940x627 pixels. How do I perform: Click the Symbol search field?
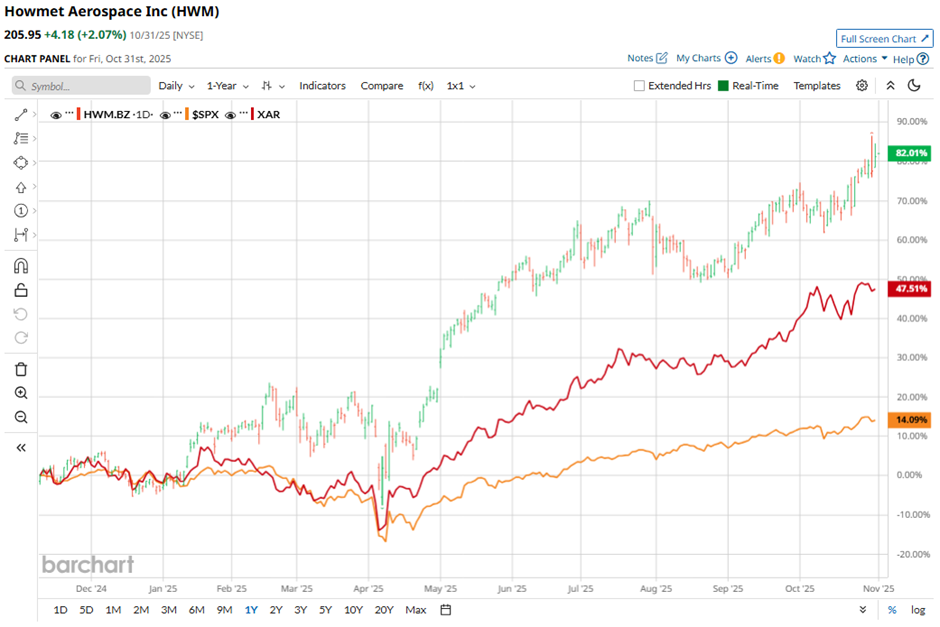(82, 86)
